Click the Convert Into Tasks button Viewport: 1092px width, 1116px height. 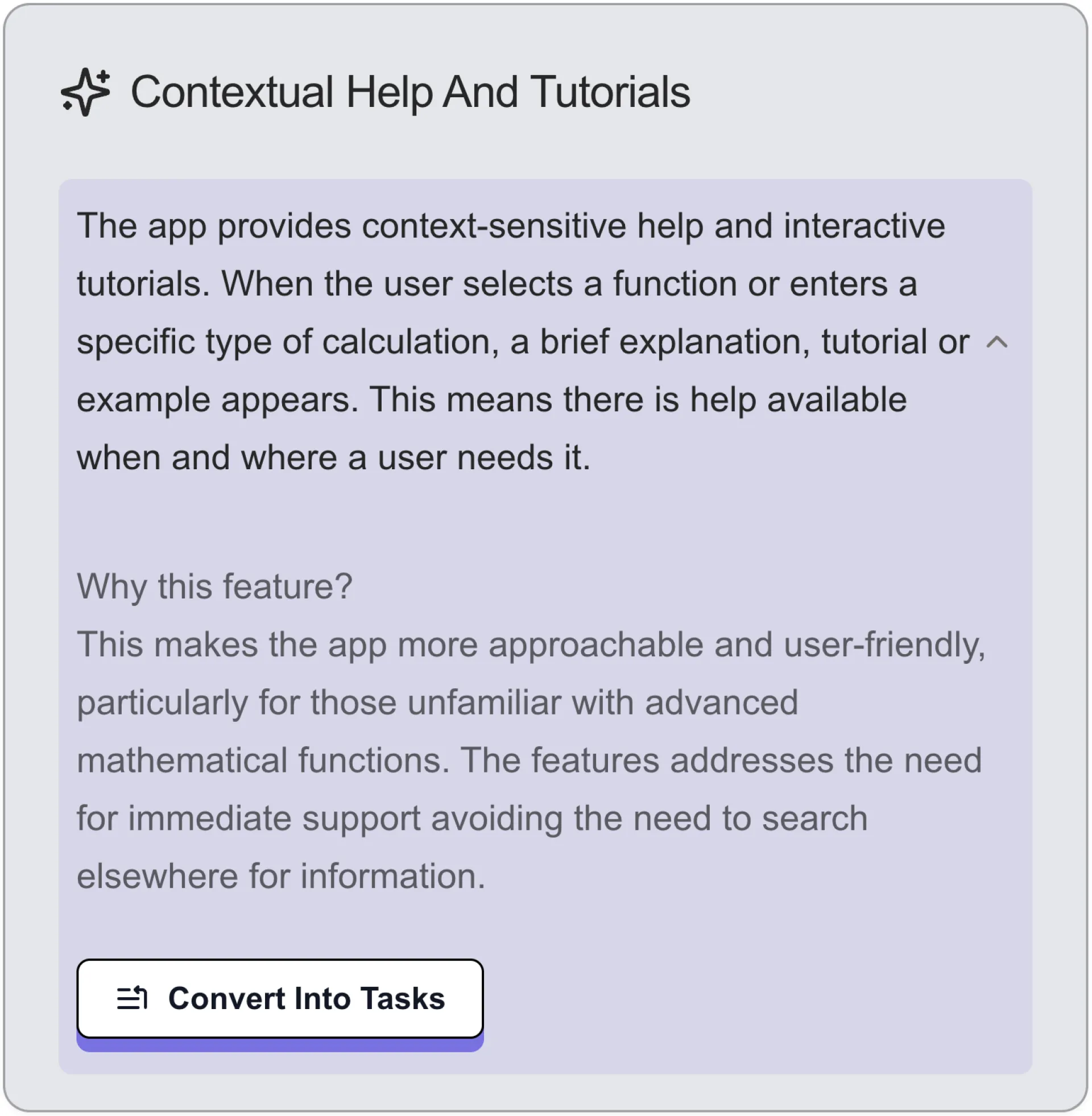click(x=280, y=998)
